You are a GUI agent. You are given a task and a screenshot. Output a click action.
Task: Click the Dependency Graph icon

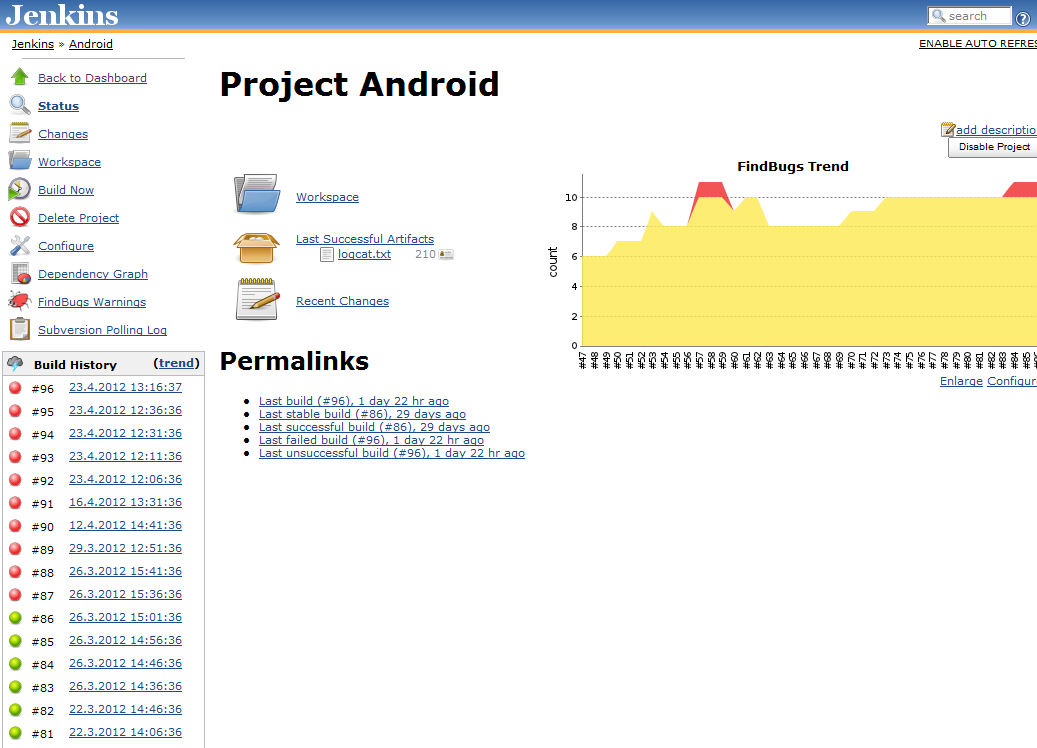(x=21, y=273)
